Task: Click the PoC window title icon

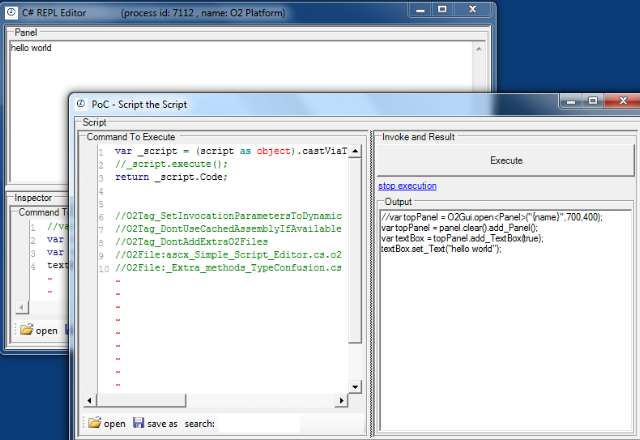Action: pyautogui.click(x=81, y=104)
